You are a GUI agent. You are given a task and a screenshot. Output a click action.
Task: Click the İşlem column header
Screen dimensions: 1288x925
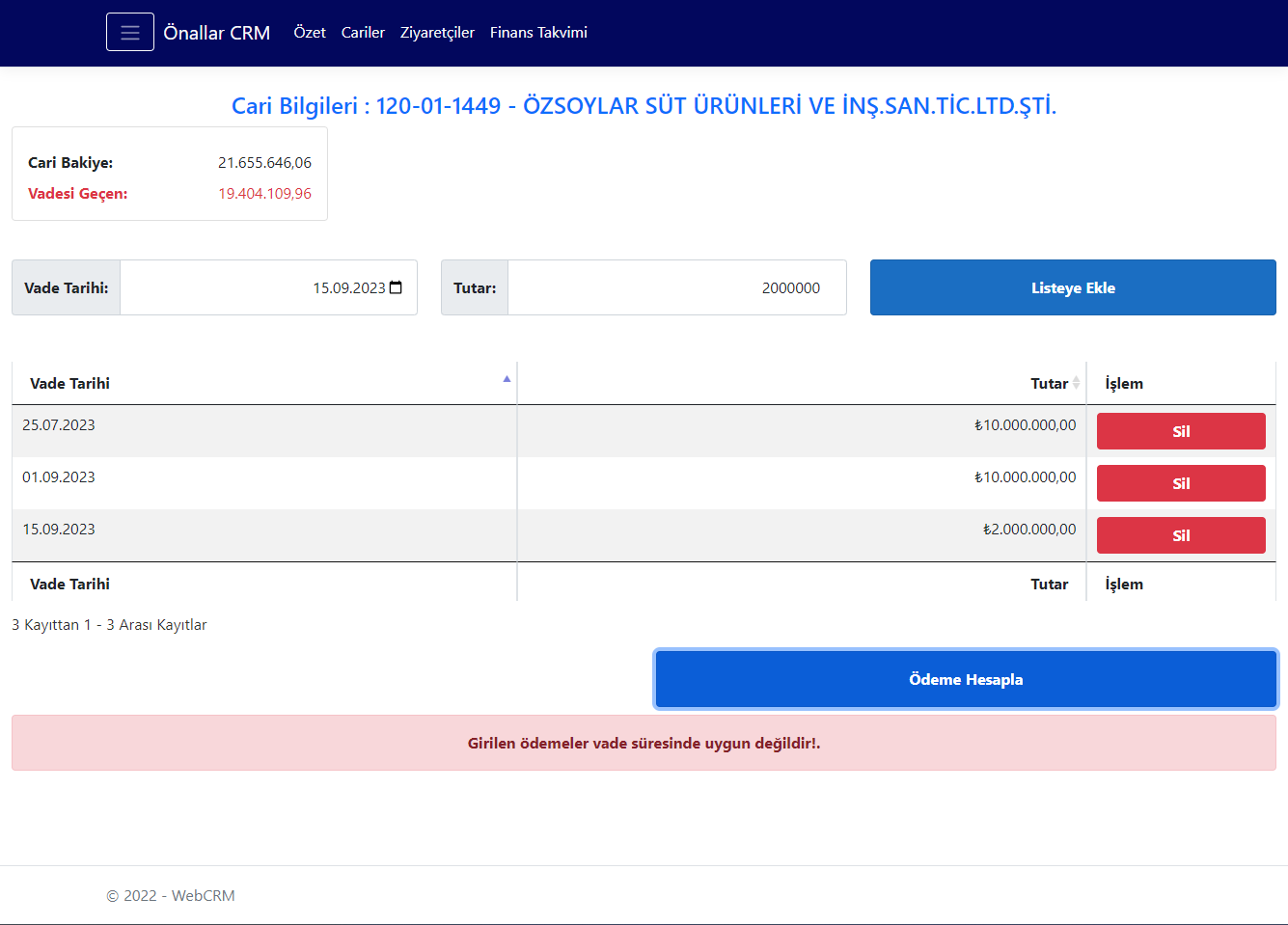click(1181, 383)
